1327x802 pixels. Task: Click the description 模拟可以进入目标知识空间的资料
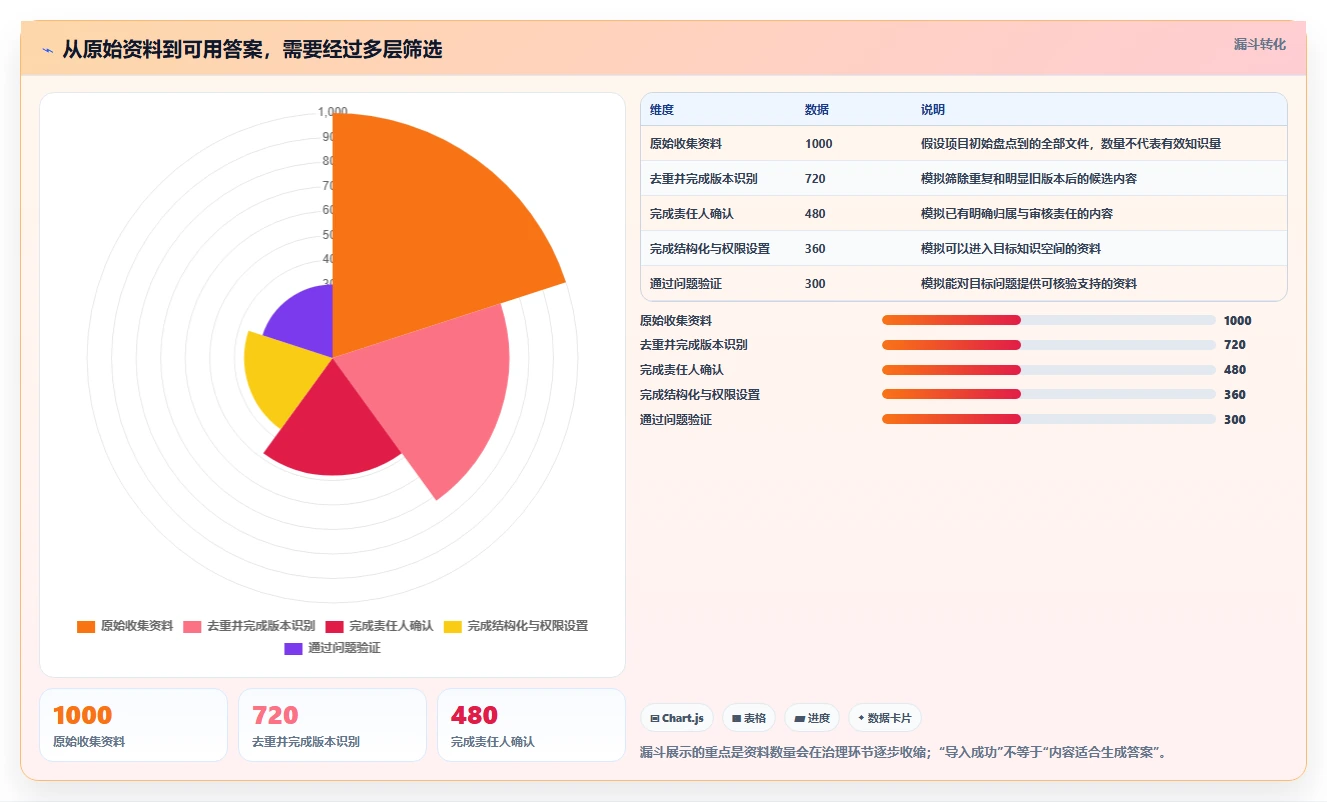(1011, 249)
